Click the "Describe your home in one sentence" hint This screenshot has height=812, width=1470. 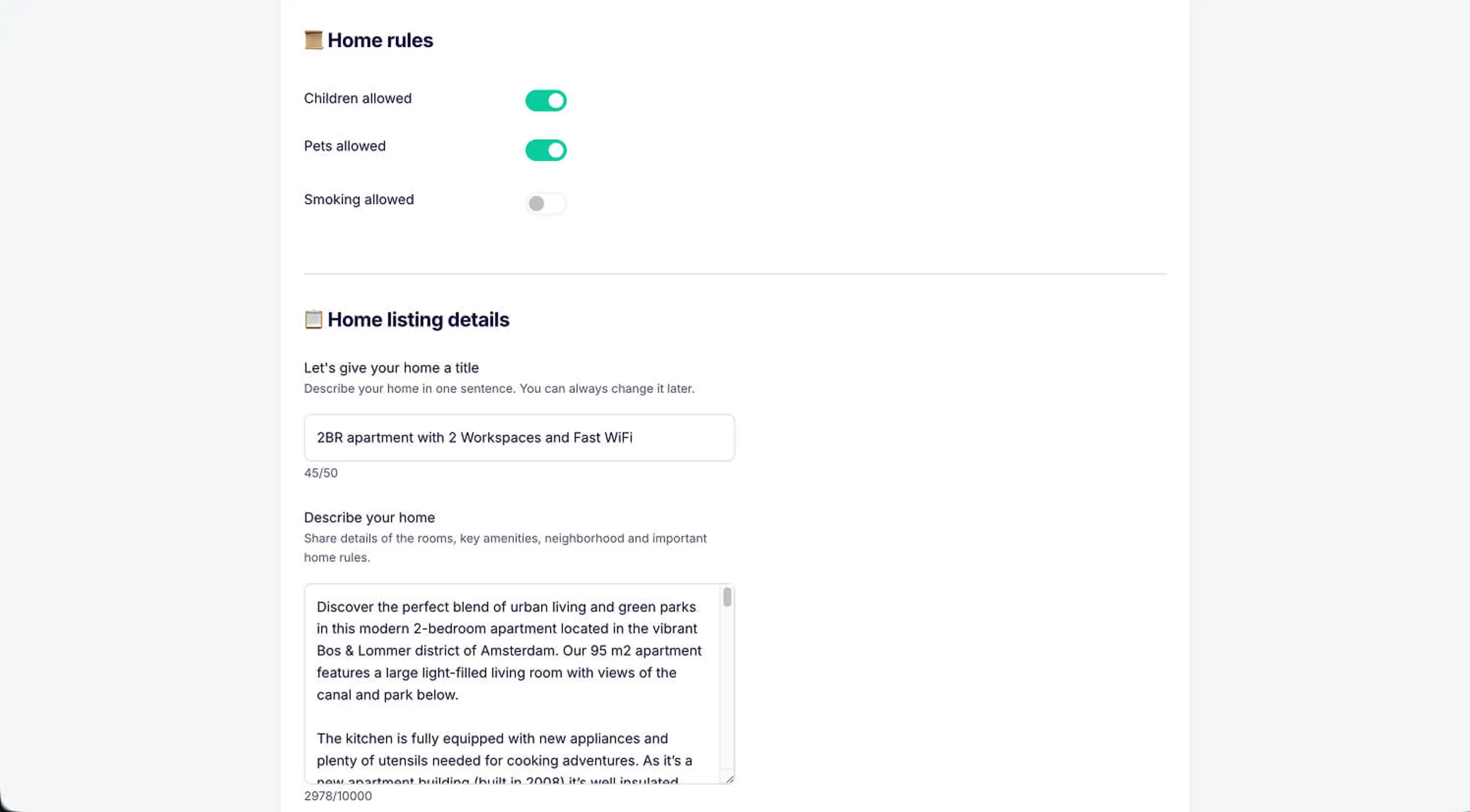click(x=499, y=389)
